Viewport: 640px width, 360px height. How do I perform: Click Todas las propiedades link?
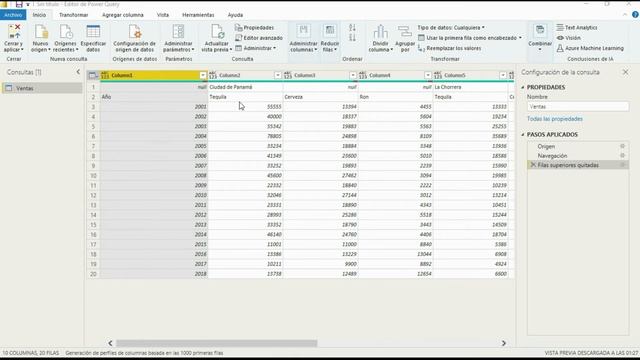pos(555,119)
